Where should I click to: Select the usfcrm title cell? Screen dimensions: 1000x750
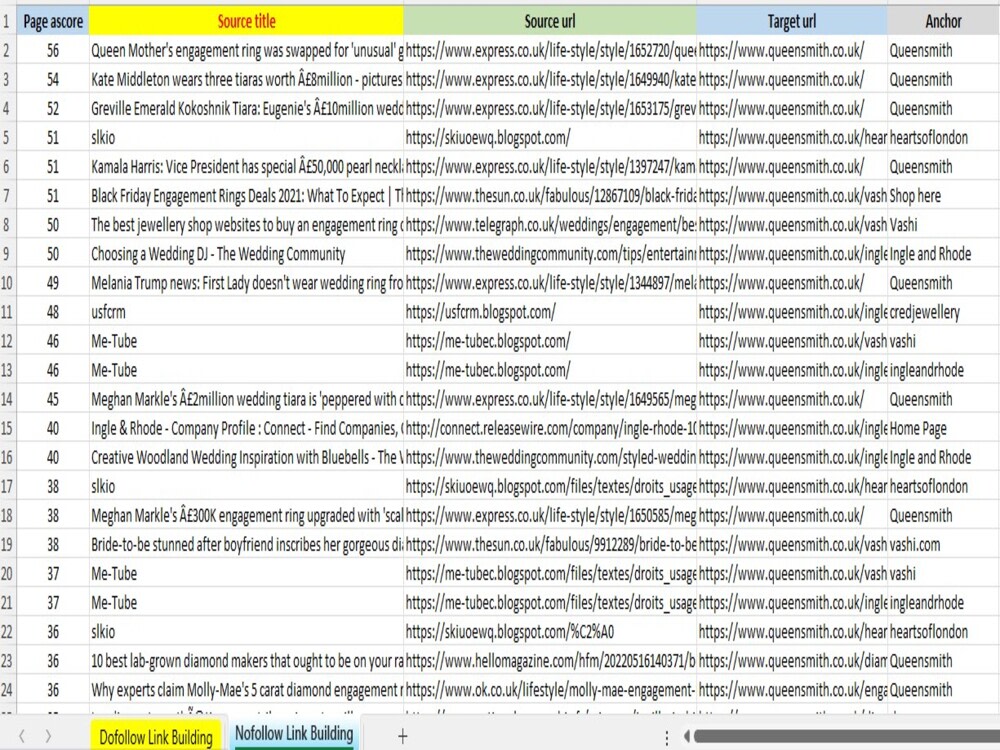pos(246,312)
